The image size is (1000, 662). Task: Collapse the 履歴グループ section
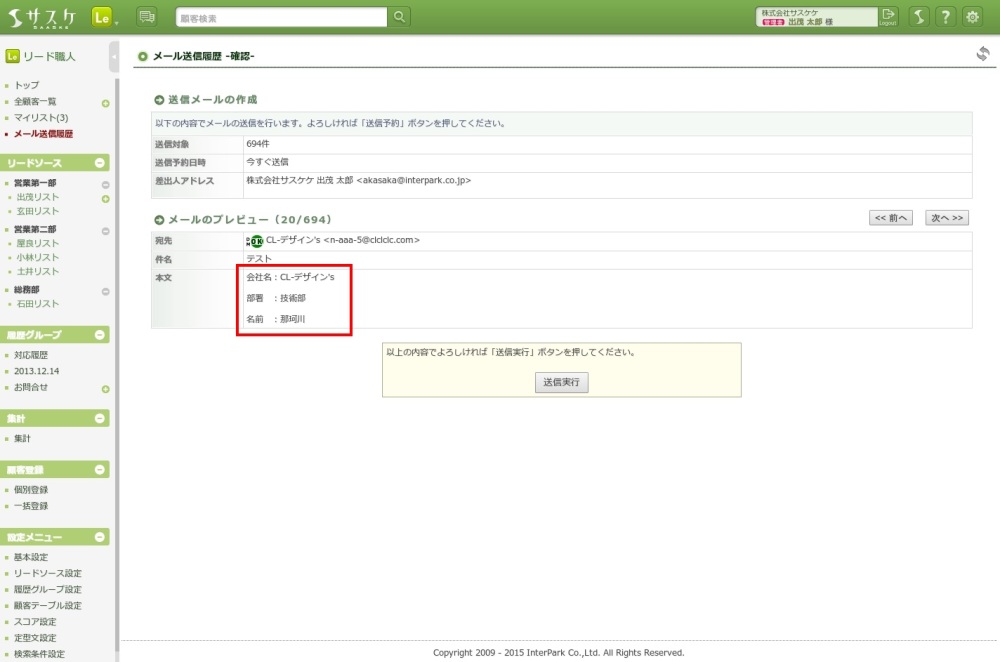coord(99,335)
